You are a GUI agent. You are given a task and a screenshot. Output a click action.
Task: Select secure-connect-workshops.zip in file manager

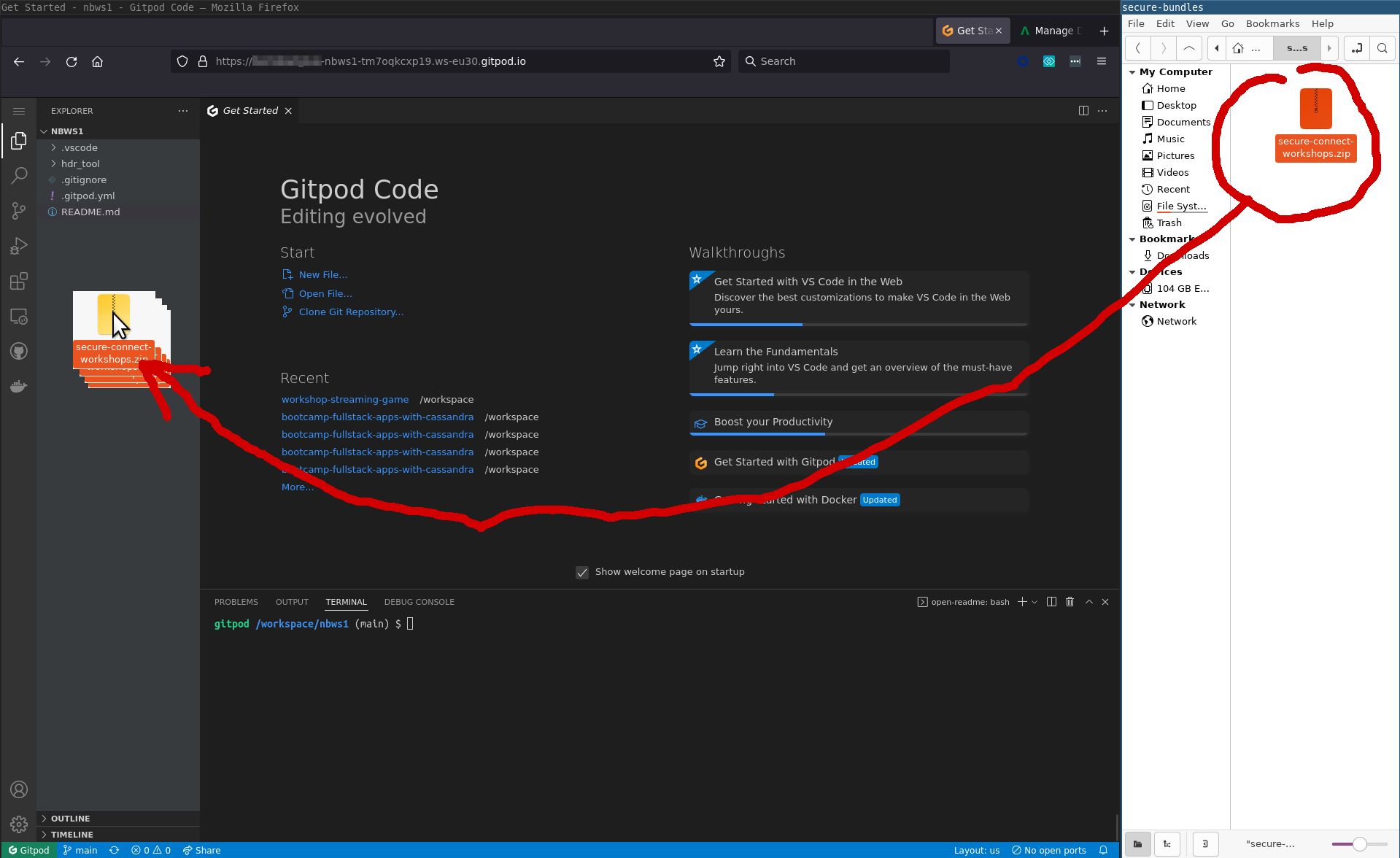tap(1315, 125)
